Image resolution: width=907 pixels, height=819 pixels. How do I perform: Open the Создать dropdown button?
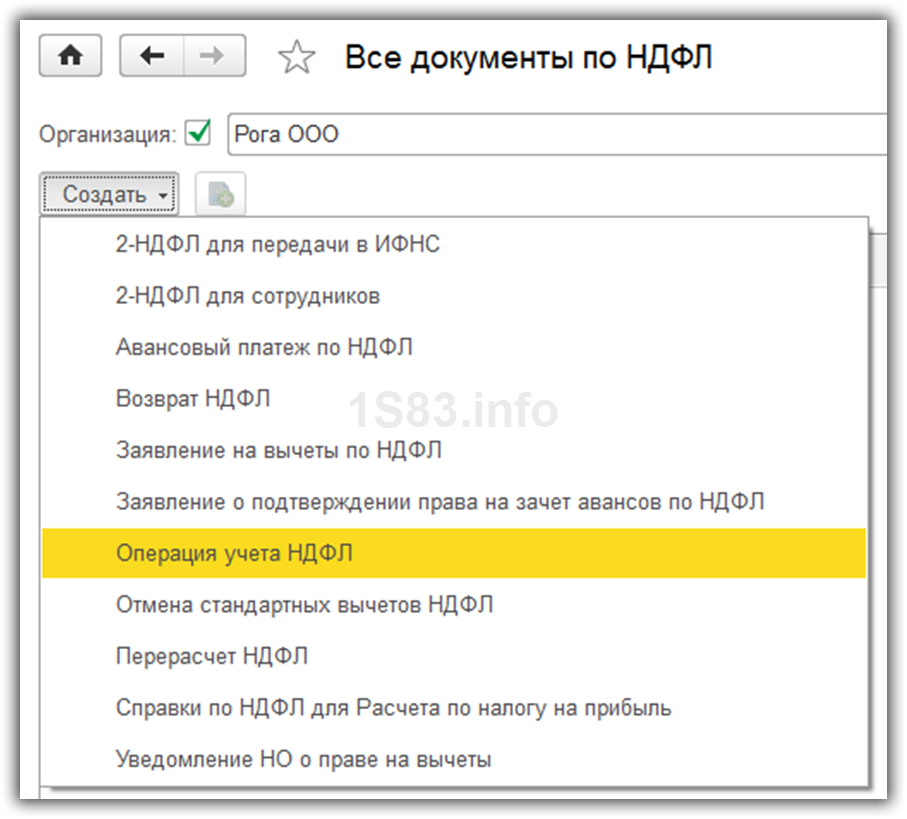[x=110, y=194]
